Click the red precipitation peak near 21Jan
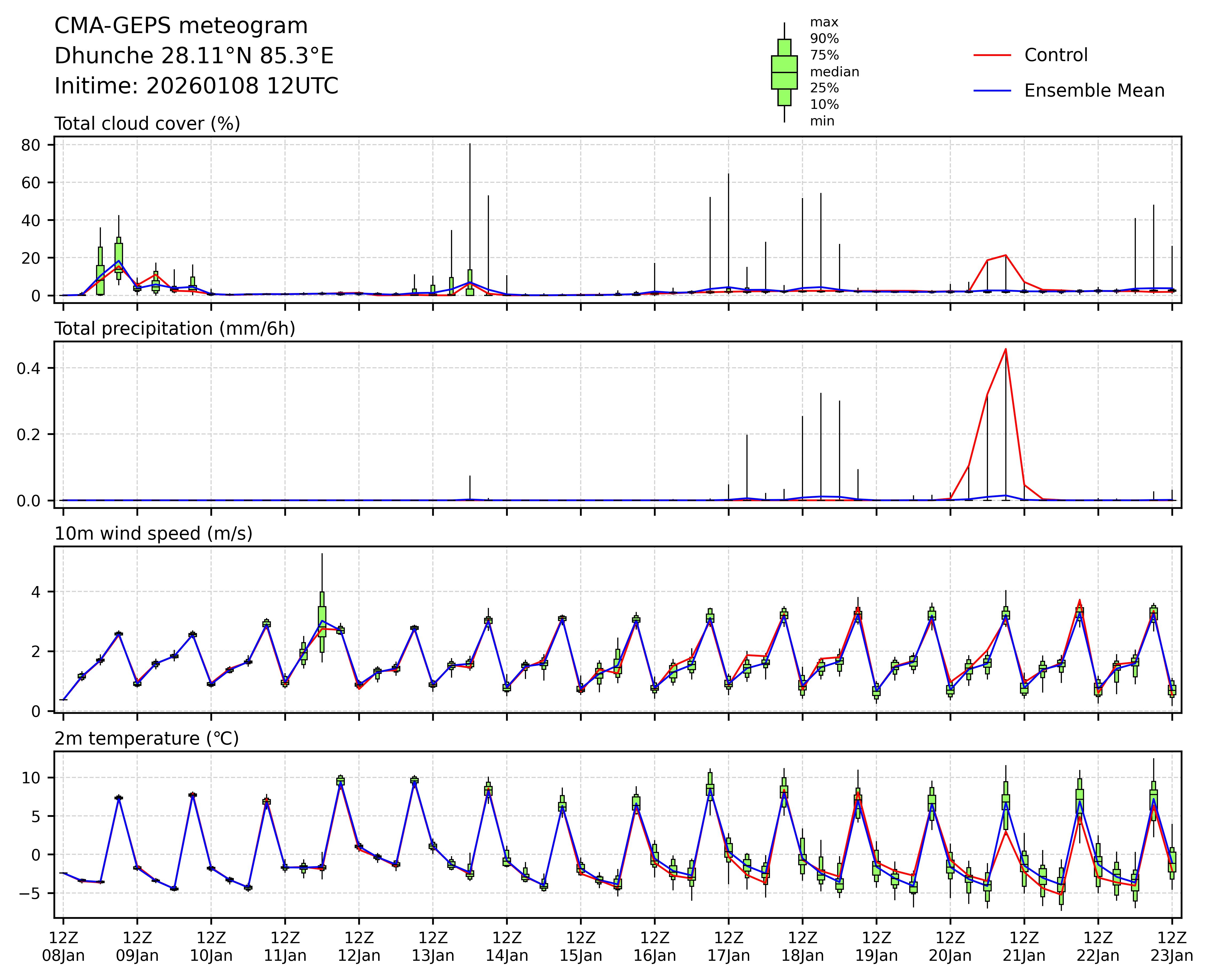 click(1005, 349)
